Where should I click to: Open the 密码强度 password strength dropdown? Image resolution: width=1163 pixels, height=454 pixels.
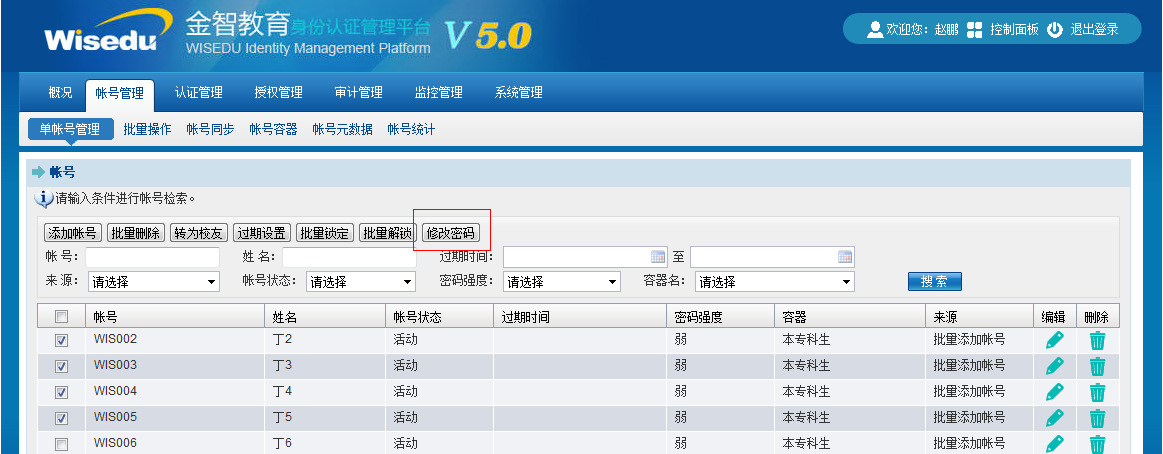pyautogui.click(x=561, y=282)
